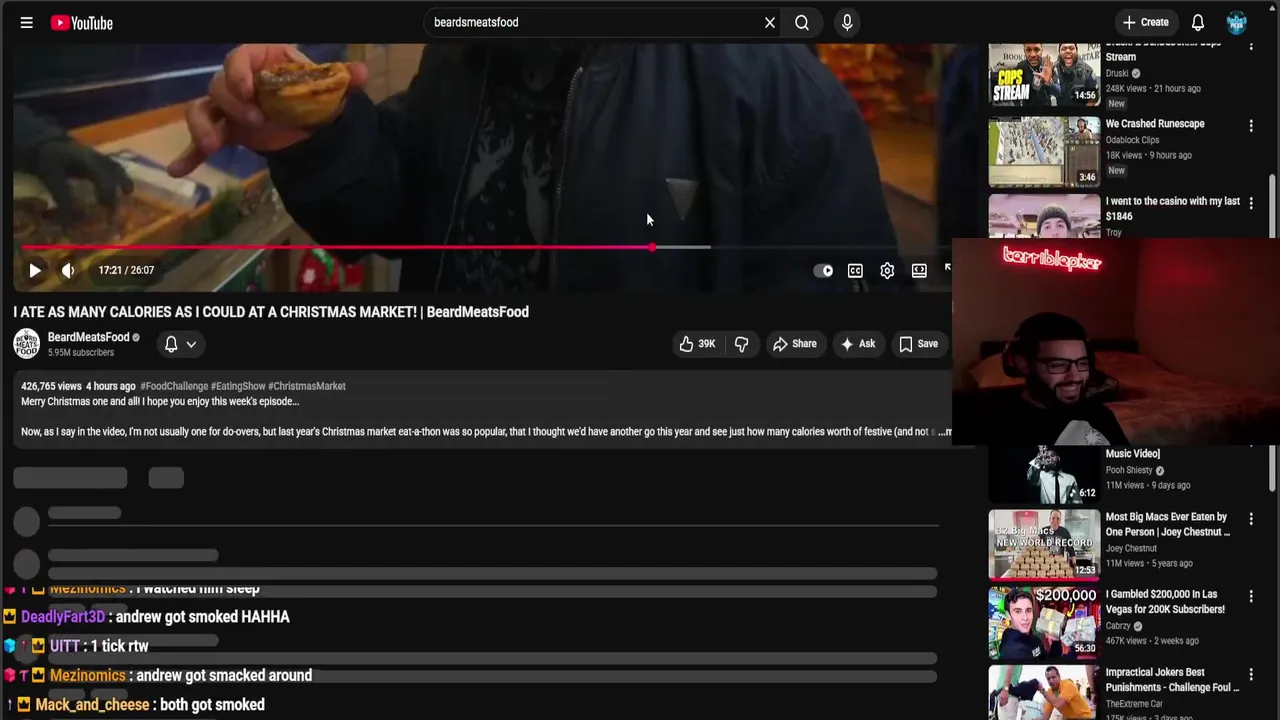Screen dimensions: 1280x720
Task: Click the video title heading
Action: tap(271, 312)
